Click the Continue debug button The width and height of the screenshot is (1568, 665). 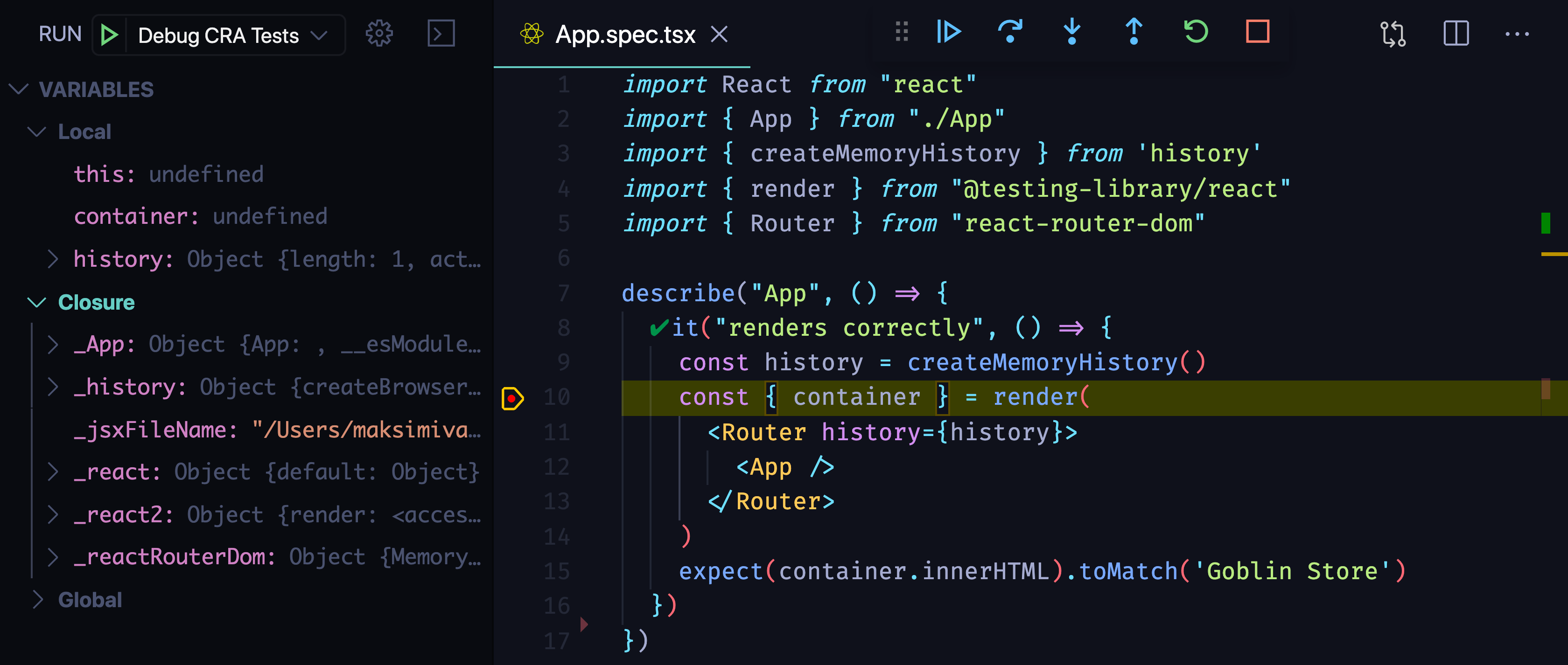coord(948,32)
